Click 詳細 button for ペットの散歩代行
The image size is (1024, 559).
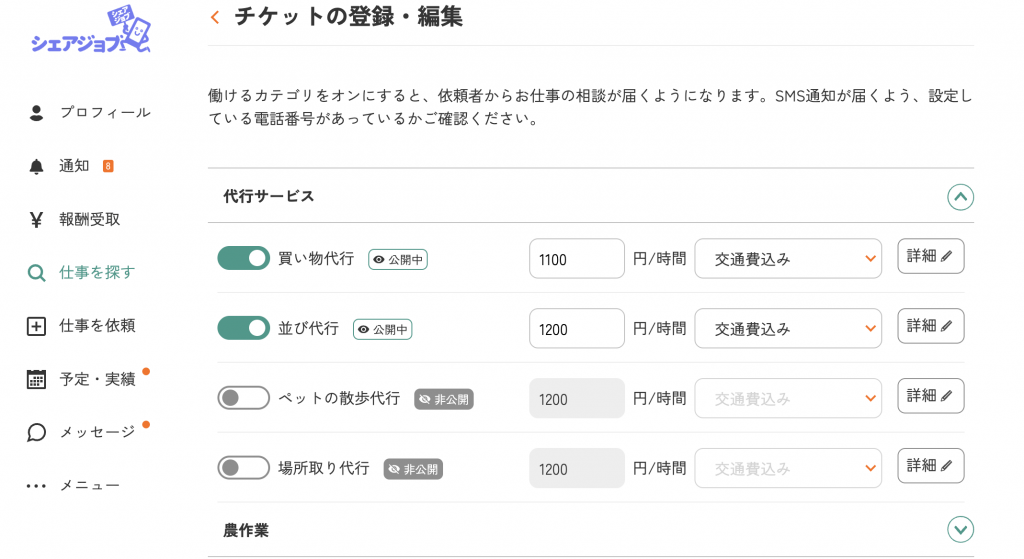pos(930,396)
